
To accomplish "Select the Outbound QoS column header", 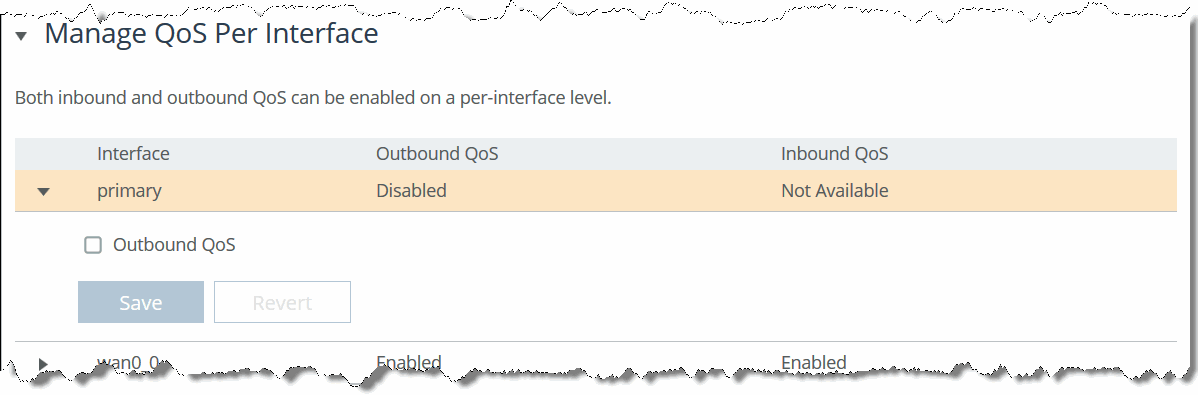I will 437,154.
